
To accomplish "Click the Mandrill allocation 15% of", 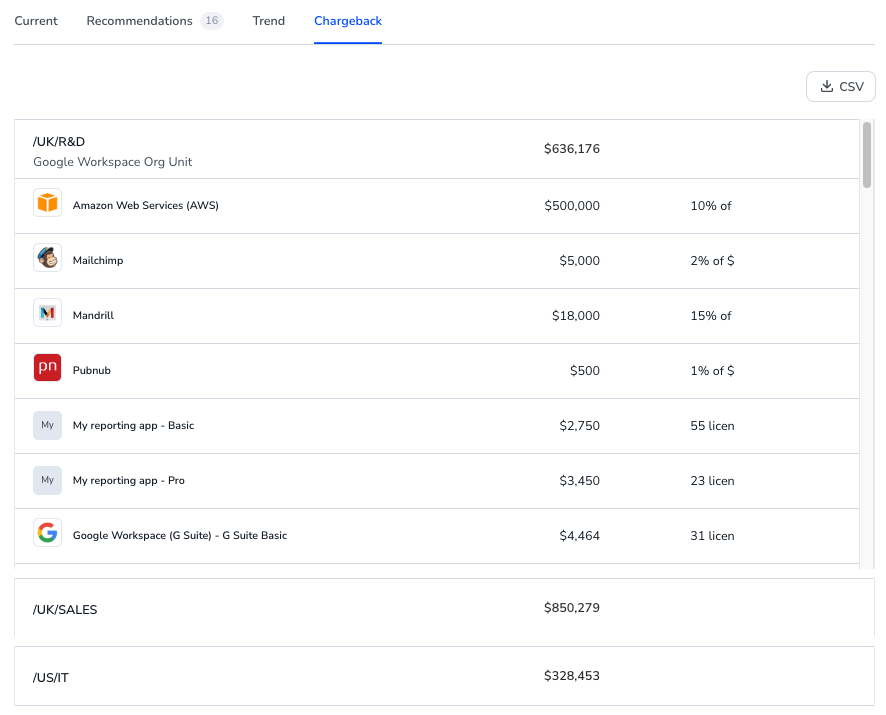I will (711, 315).
